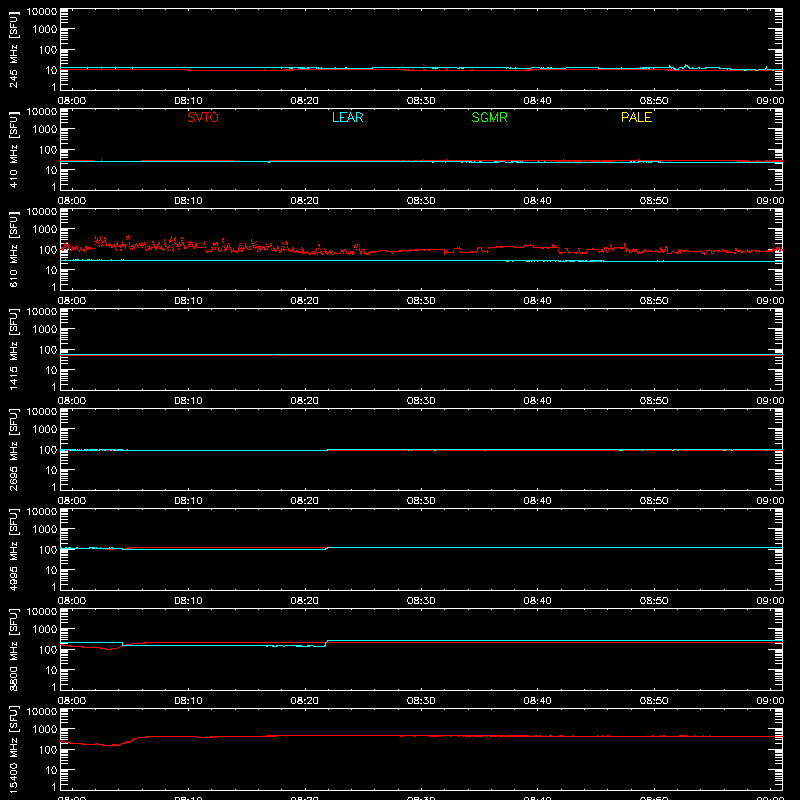800x800 pixels.
Task: Click 09:00 time label under 2695 MHz plot
Action: [770, 501]
